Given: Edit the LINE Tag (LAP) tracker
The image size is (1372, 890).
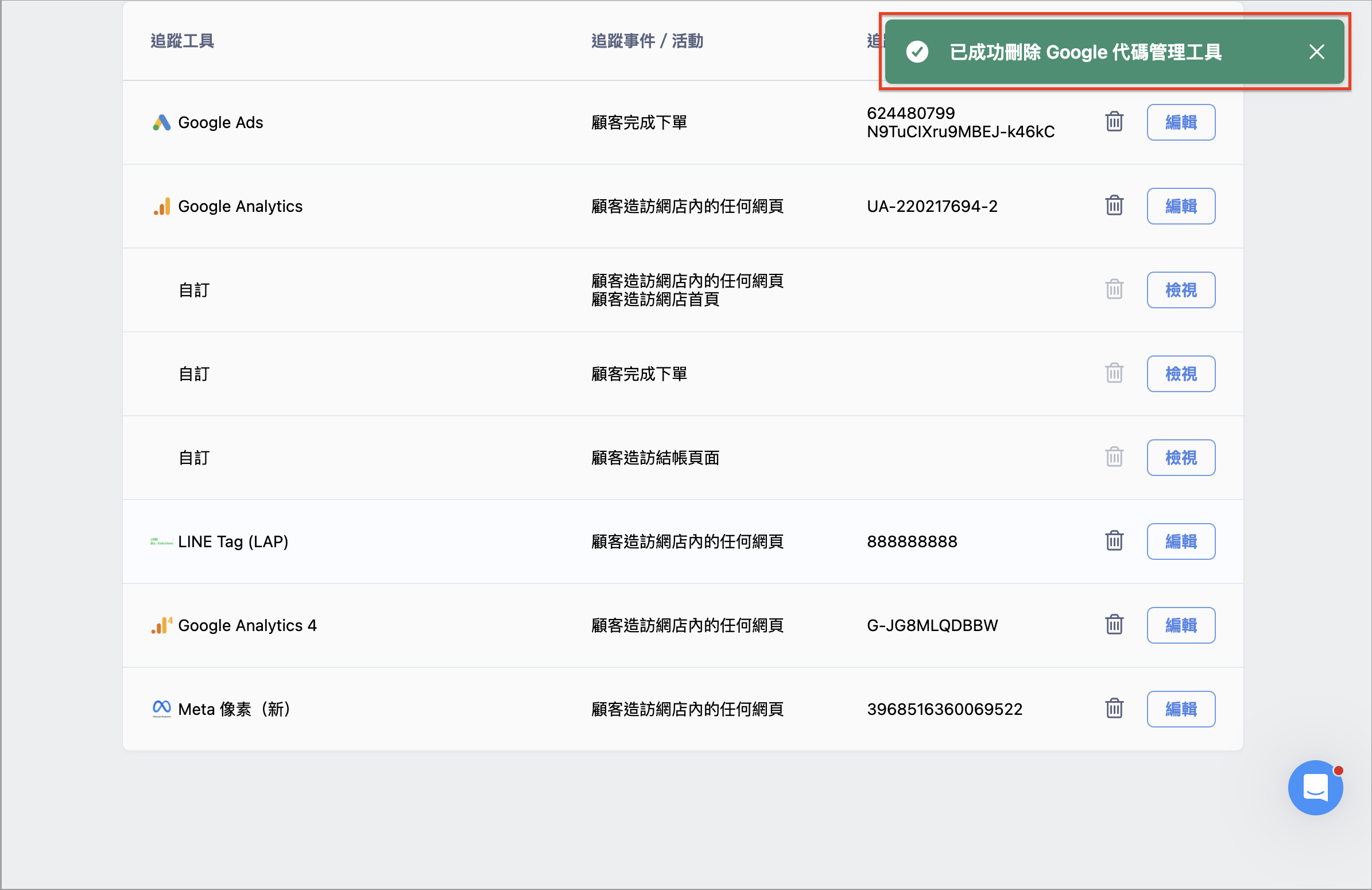Looking at the screenshot, I should 1181,541.
